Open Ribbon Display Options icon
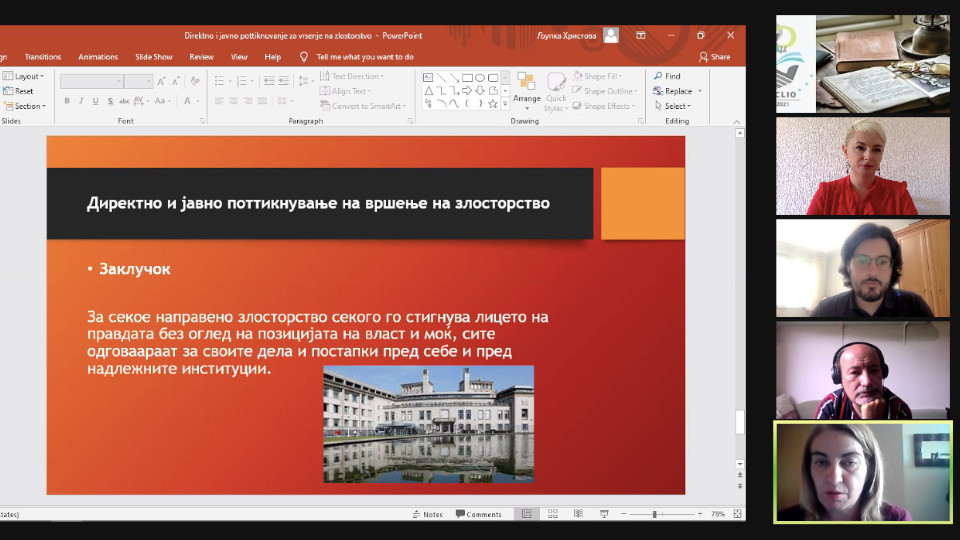960x540 pixels. [640, 36]
